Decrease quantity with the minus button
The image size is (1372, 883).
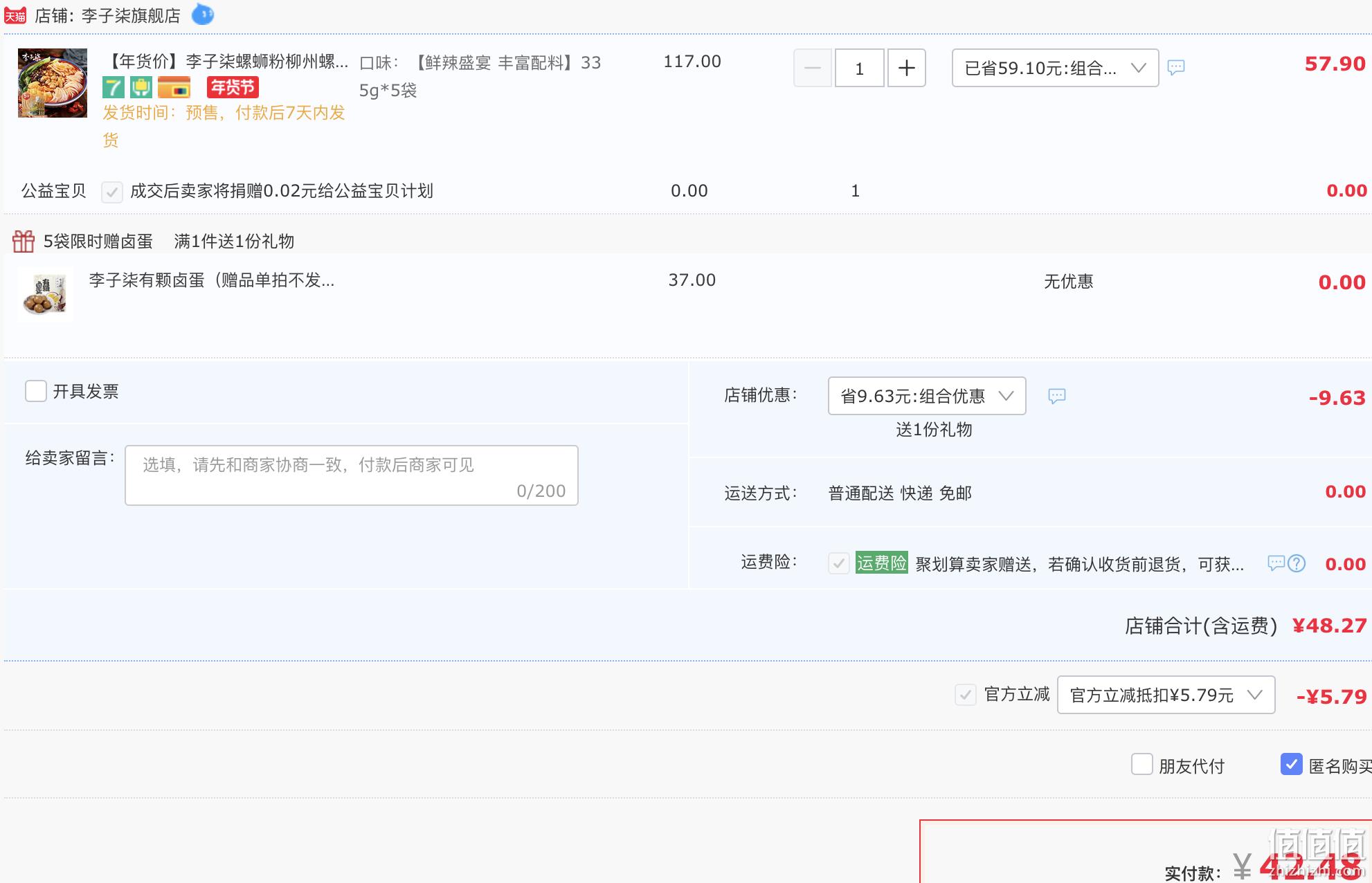coord(813,68)
